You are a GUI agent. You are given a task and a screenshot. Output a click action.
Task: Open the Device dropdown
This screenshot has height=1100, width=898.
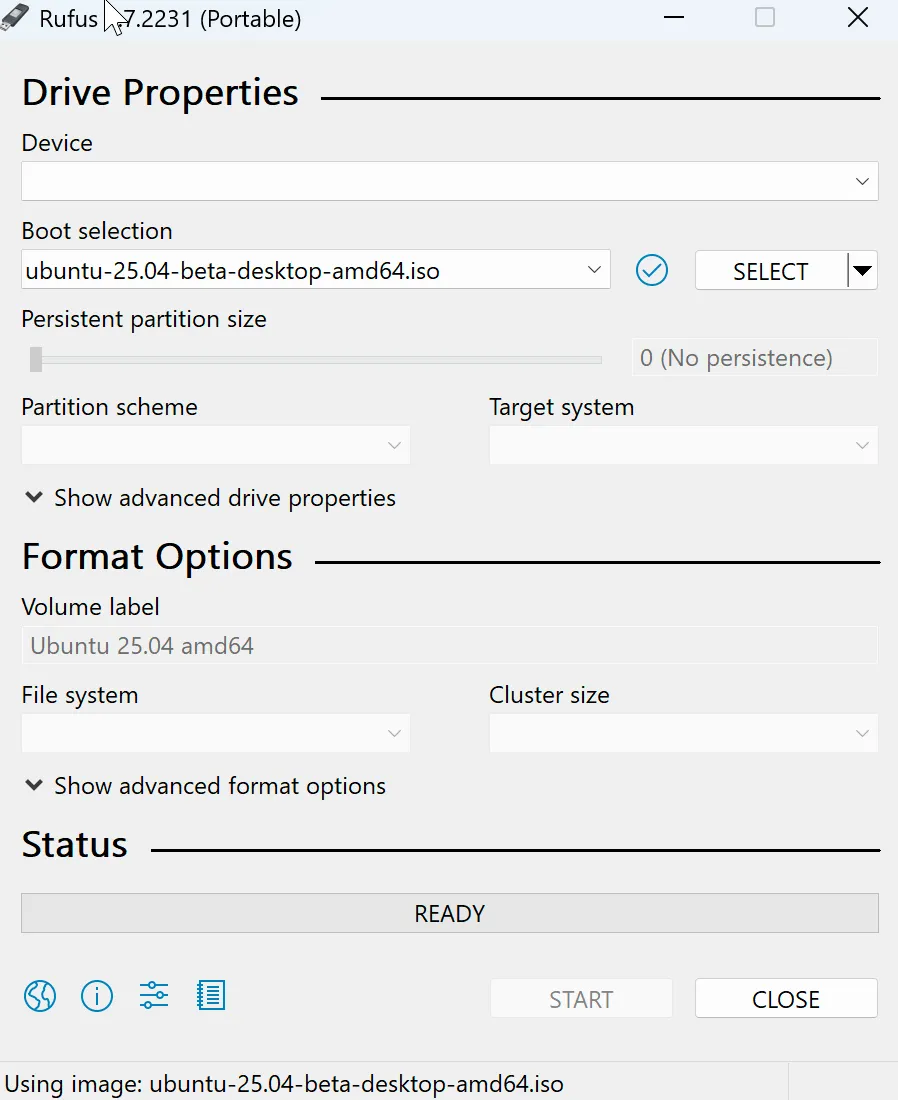[x=449, y=182]
